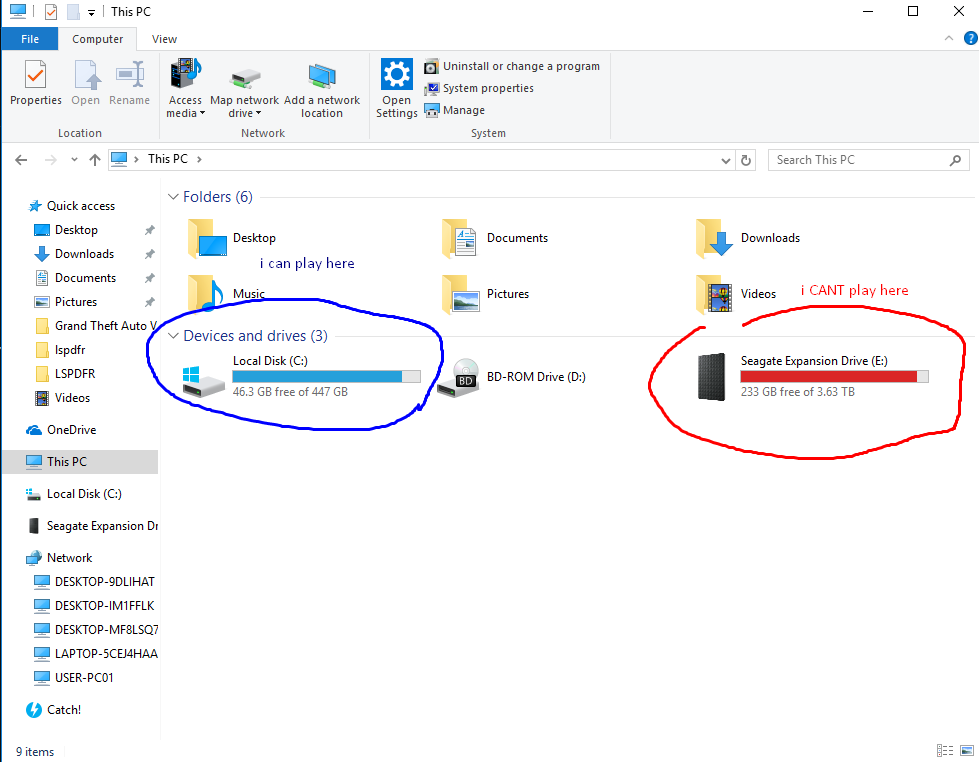Viewport: 979px width, 762px height.
Task: Open the Documents folder in main pane
Action: coord(494,238)
